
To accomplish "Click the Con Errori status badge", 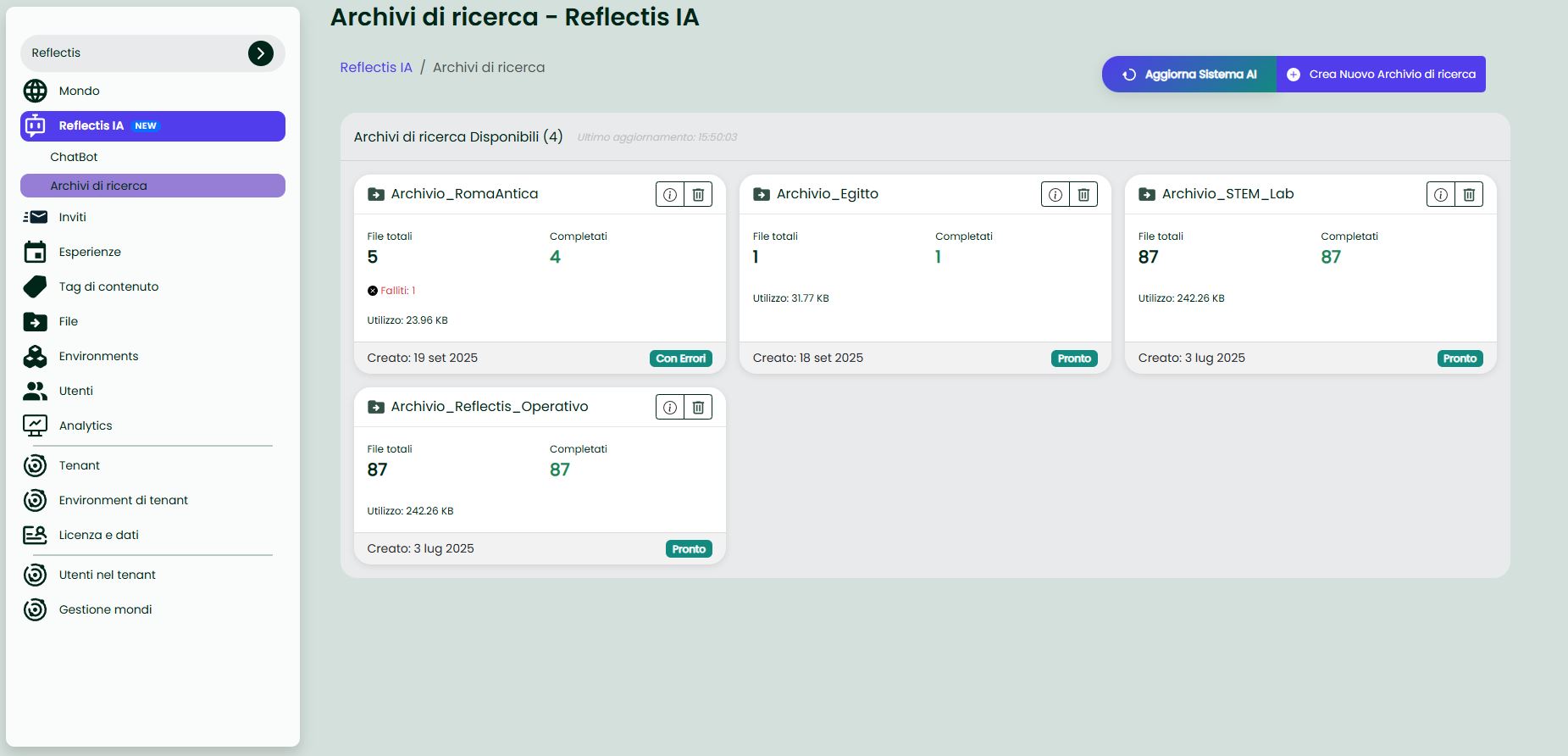I will [680, 359].
